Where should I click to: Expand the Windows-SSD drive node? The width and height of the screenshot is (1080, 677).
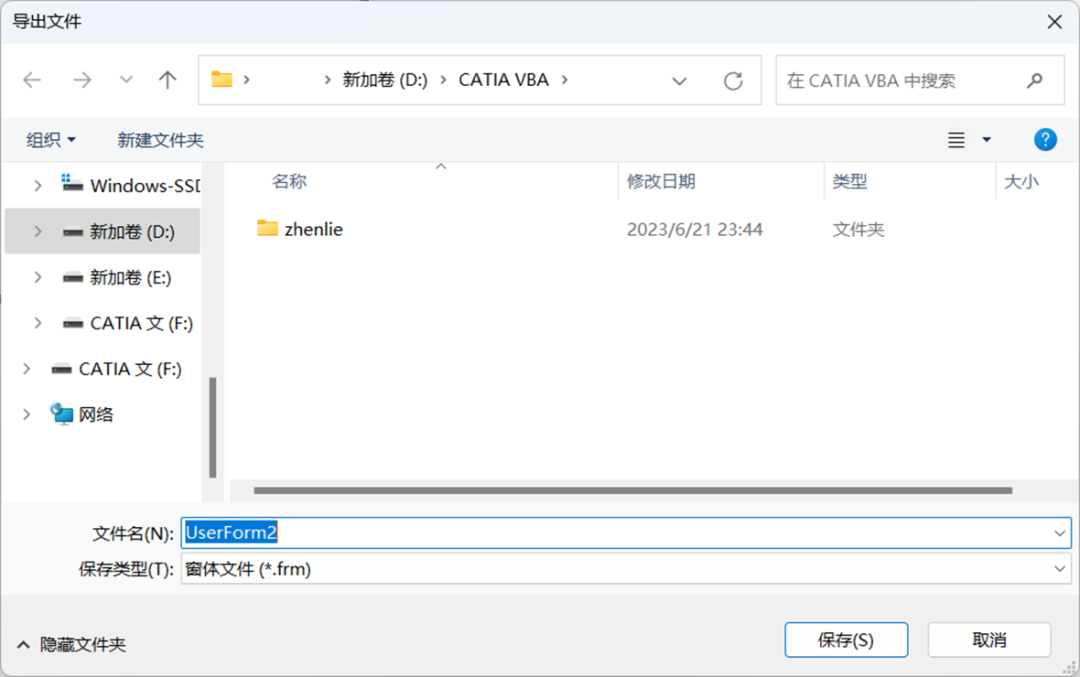click(x=38, y=185)
